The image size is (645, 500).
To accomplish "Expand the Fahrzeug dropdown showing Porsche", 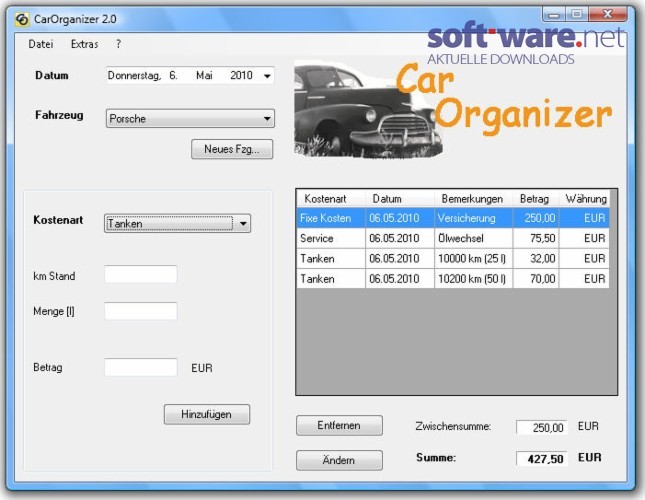I will point(190,118).
